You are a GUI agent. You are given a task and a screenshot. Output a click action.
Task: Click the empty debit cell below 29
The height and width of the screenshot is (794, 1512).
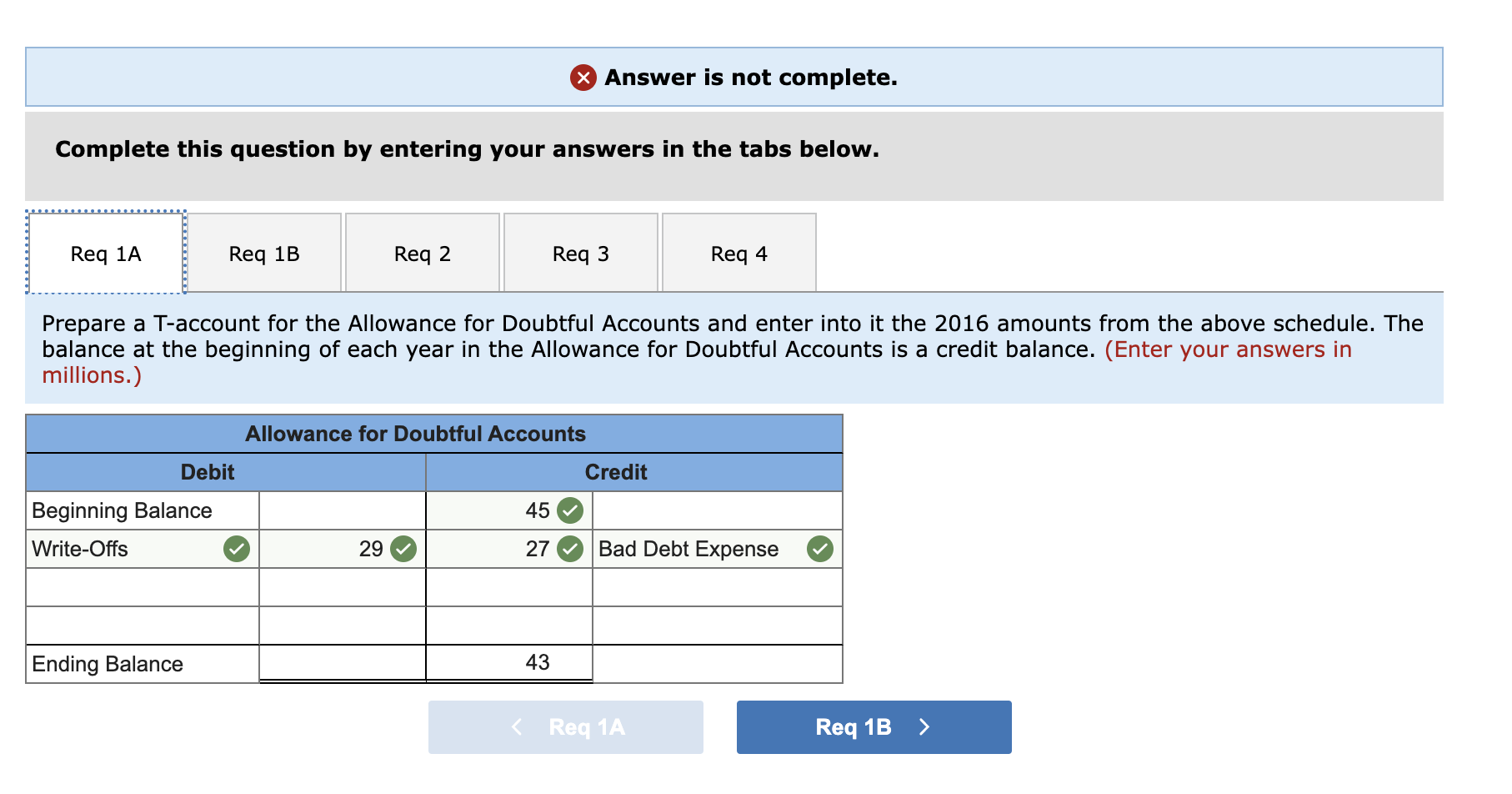point(343,586)
